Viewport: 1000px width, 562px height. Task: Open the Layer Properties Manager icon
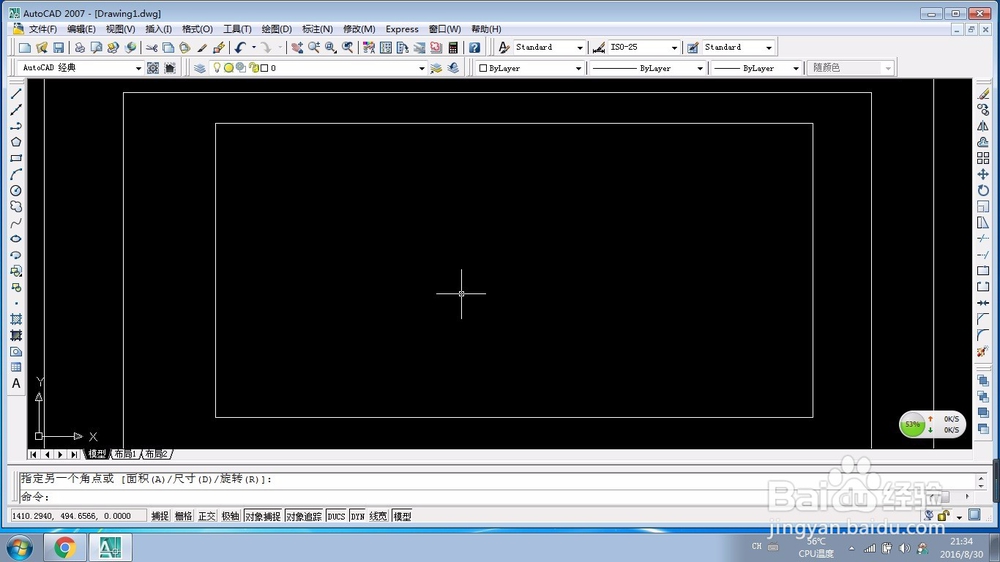(x=200, y=68)
